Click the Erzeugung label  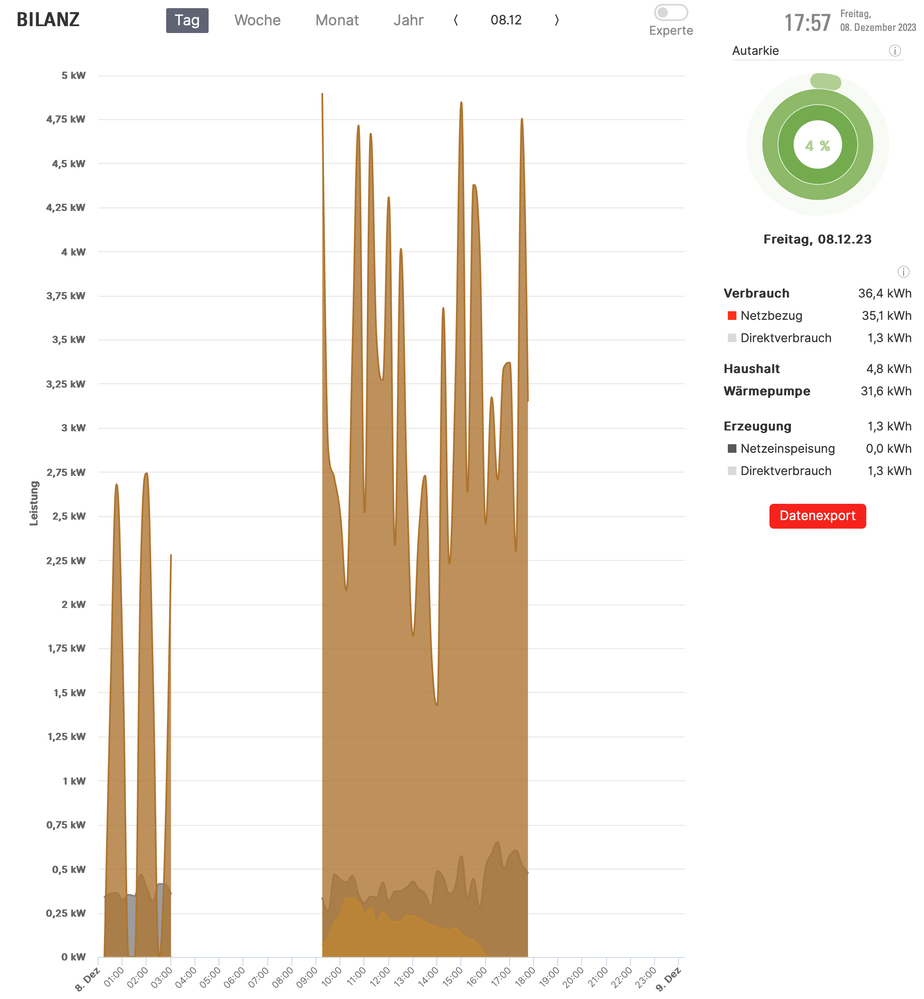coord(757,426)
